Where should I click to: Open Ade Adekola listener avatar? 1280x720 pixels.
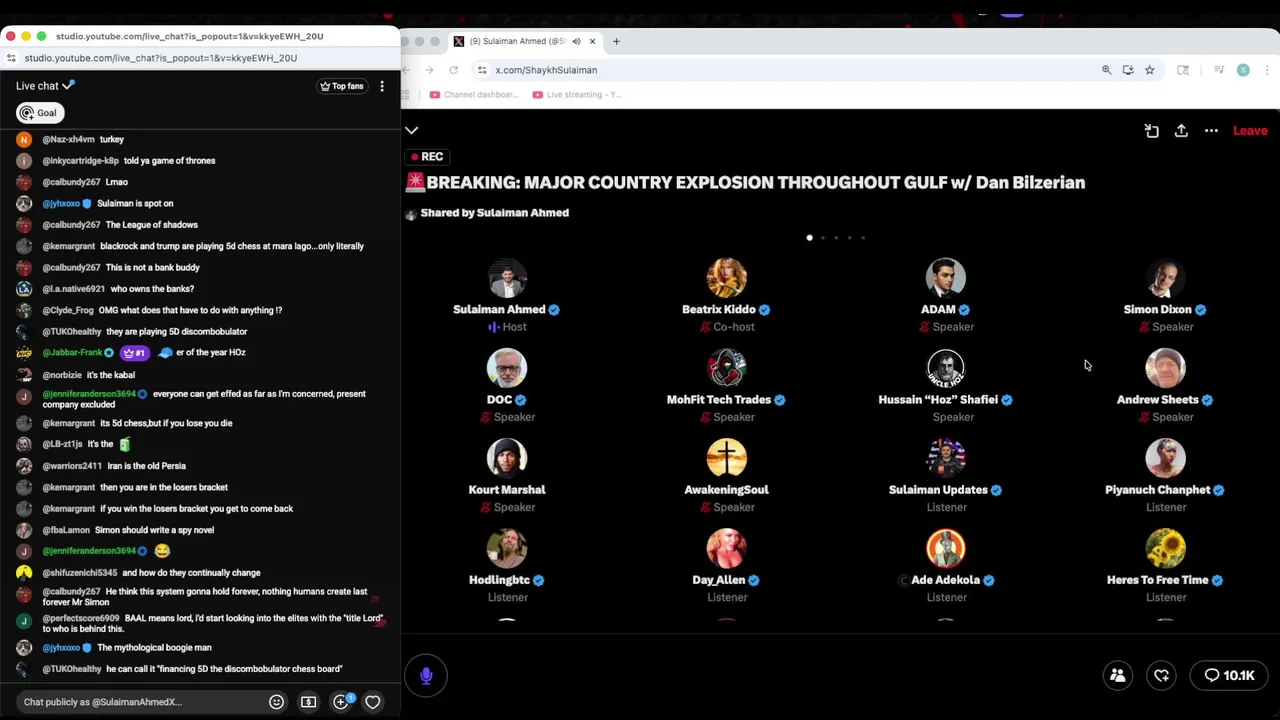pos(946,549)
